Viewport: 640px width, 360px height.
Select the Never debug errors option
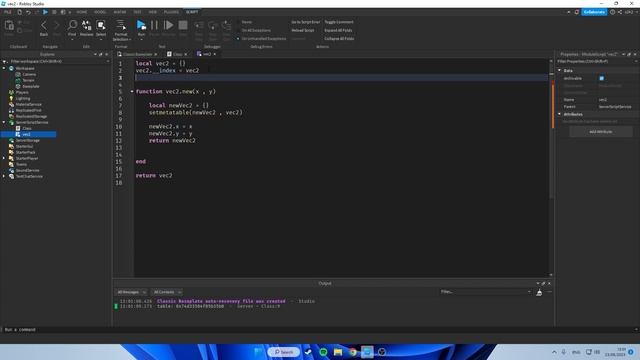[x=247, y=22]
